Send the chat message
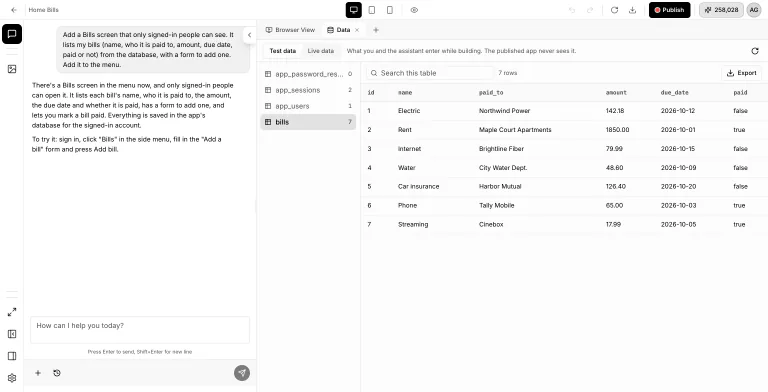Screen dimensions: 768x392 click(x=242, y=373)
